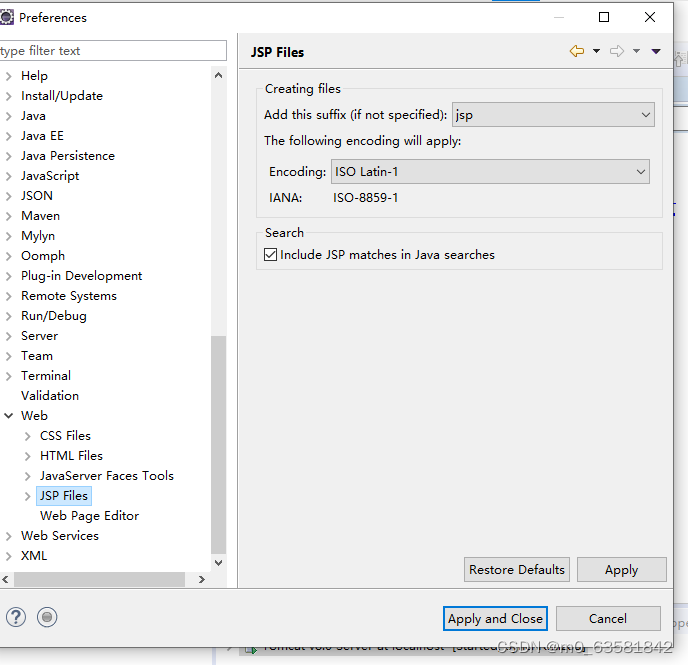Toggle Include JSP matches in Java searches

(x=270, y=254)
